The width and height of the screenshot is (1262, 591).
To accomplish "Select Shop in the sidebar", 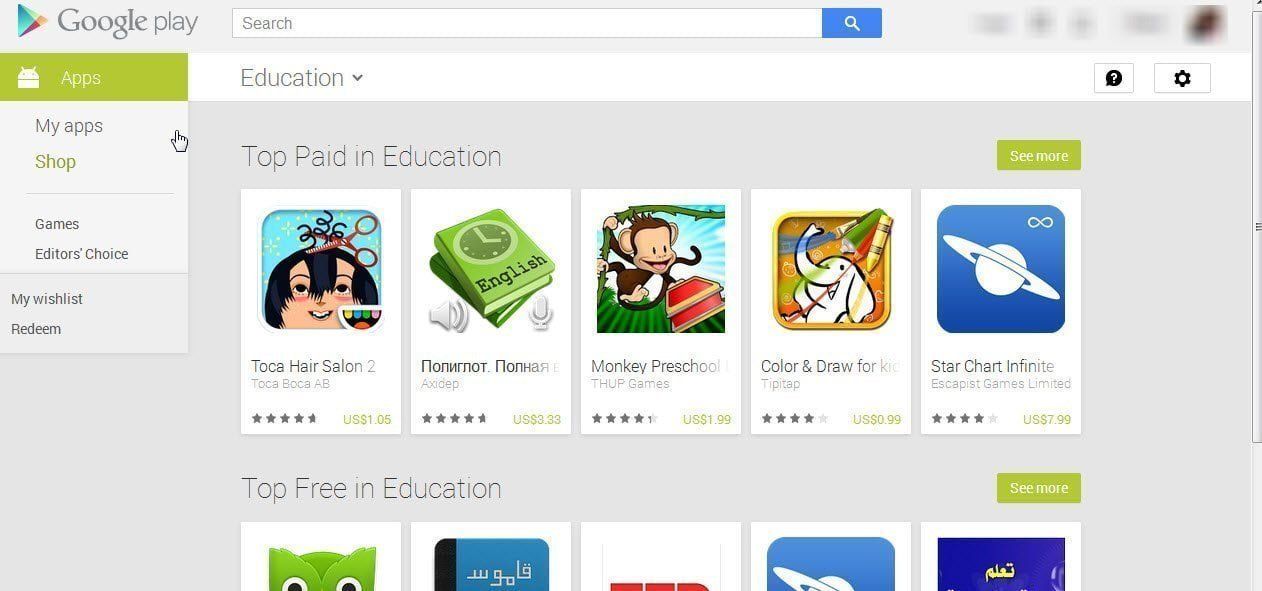I will tap(55, 162).
